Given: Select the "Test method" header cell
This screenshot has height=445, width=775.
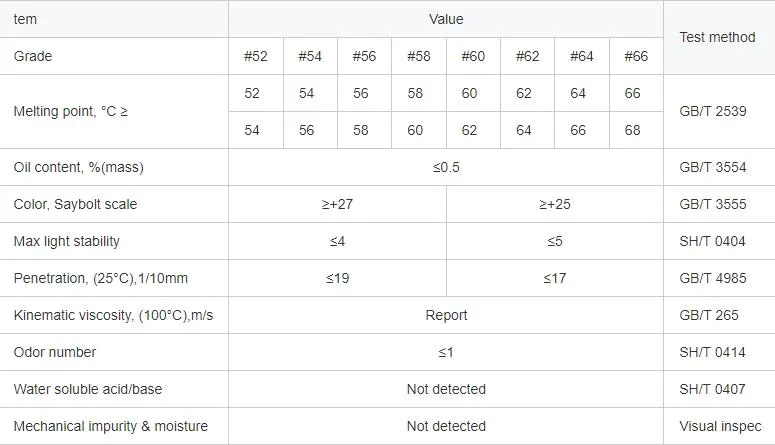Looking at the screenshot, I should [x=717, y=37].
